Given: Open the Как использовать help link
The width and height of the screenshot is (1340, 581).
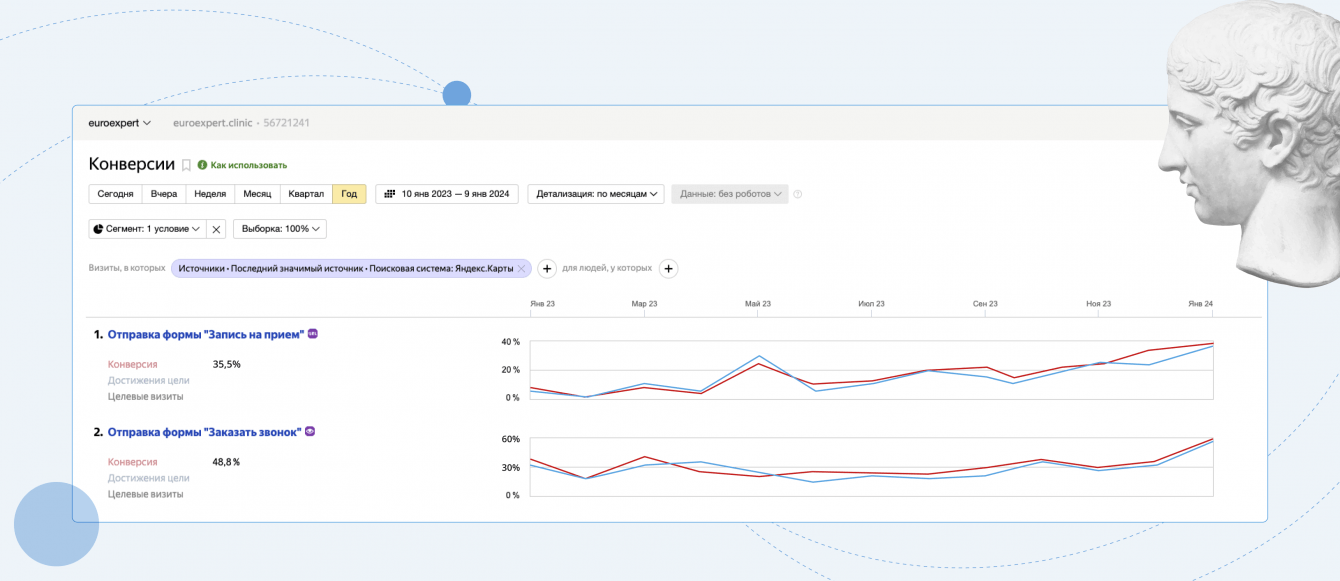Looking at the screenshot, I should pyautogui.click(x=248, y=165).
